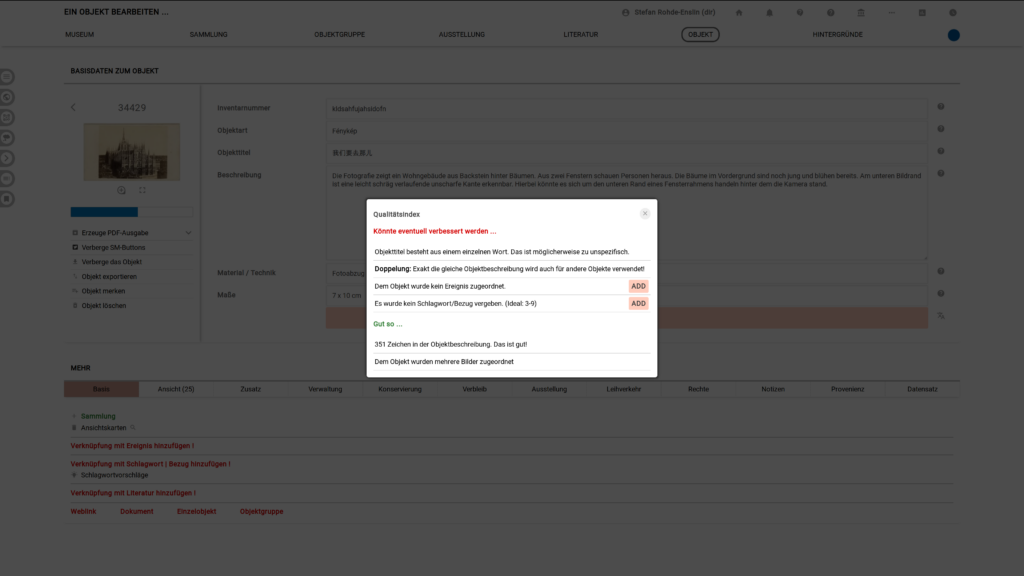This screenshot has width=1024, height=576.
Task: Open the sidebar hamburger list icon
Action: (x=7, y=77)
